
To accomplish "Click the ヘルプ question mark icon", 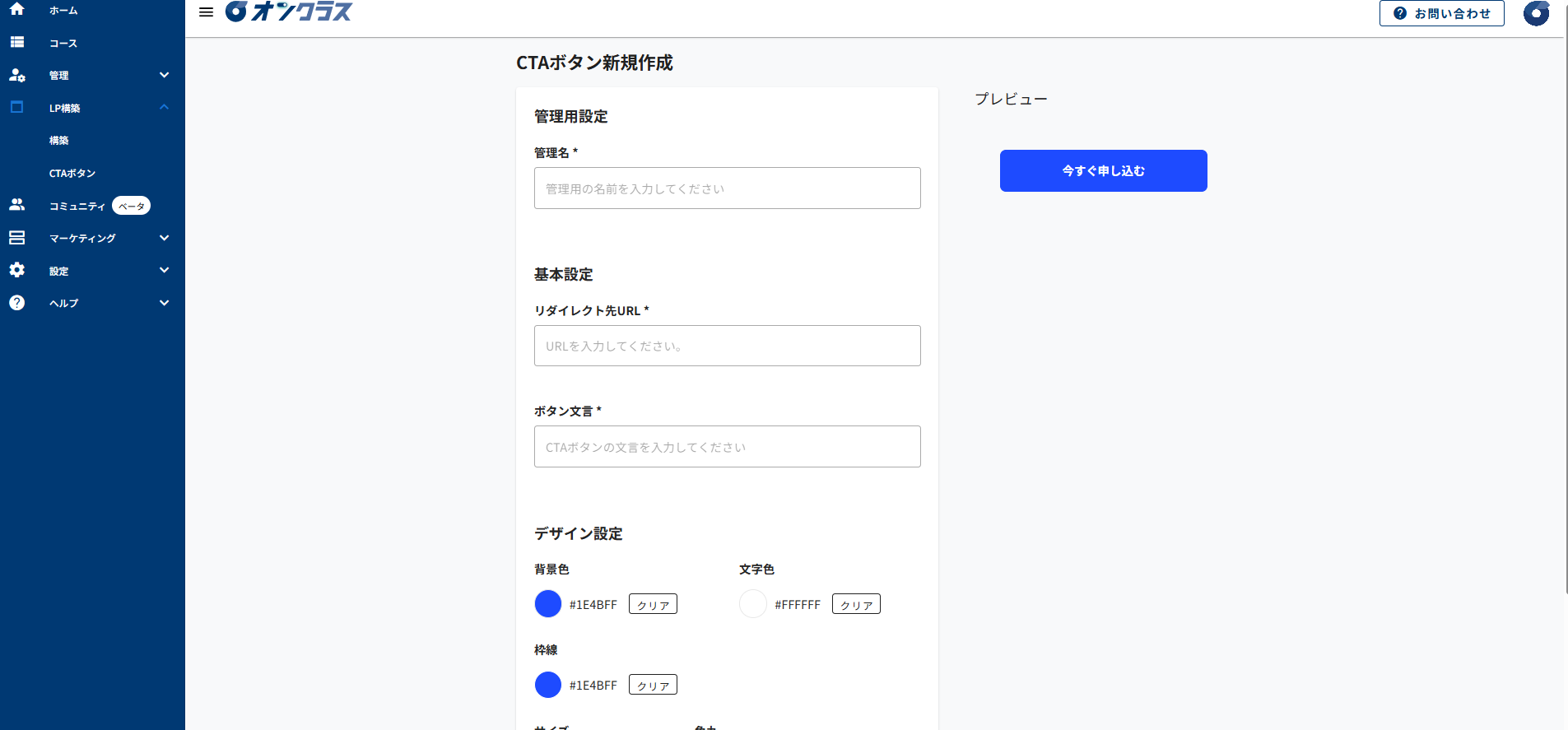I will click(17, 302).
